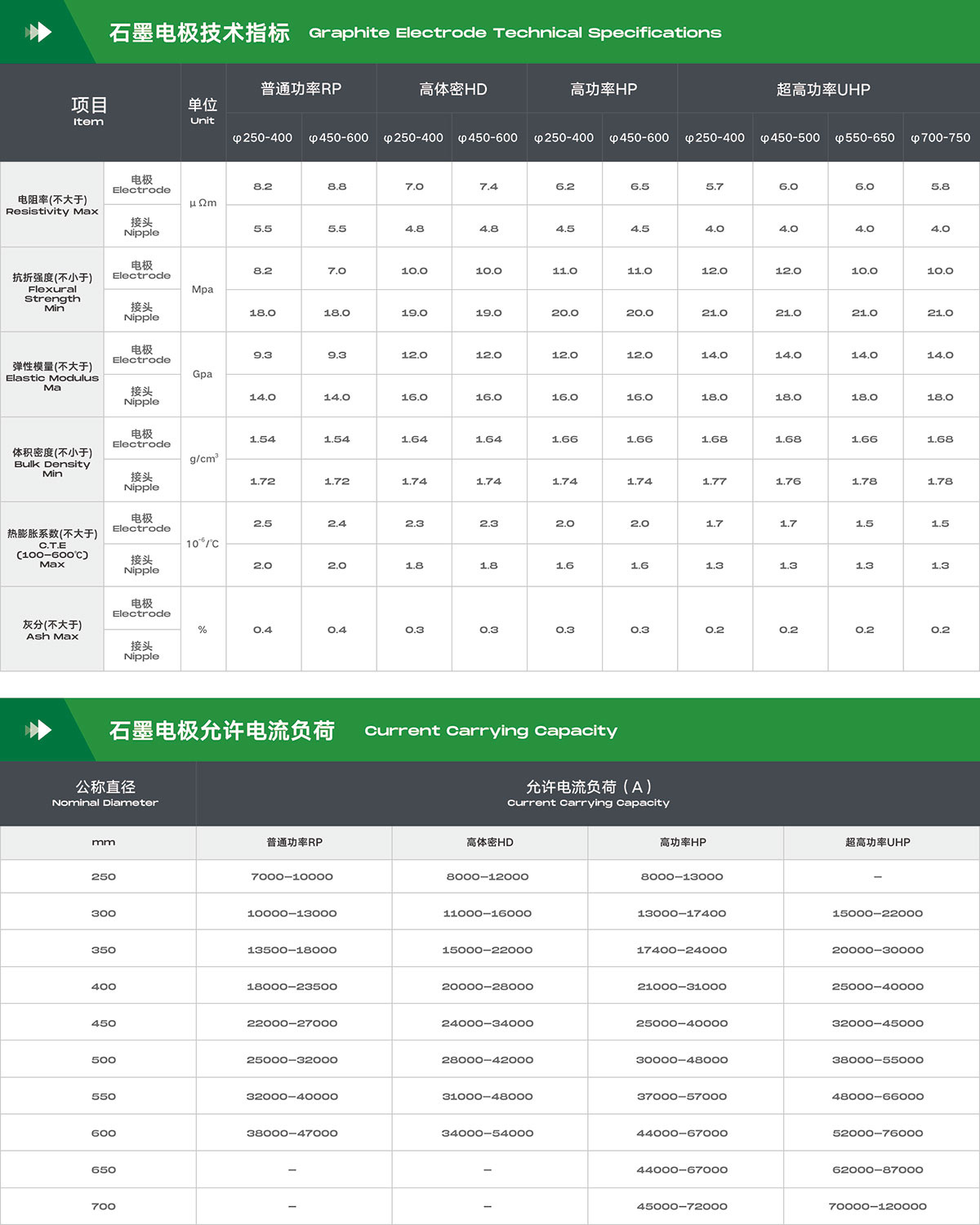Image resolution: width=980 pixels, height=1225 pixels.
Task: Click the φ550-650 column header
Action: point(864,138)
